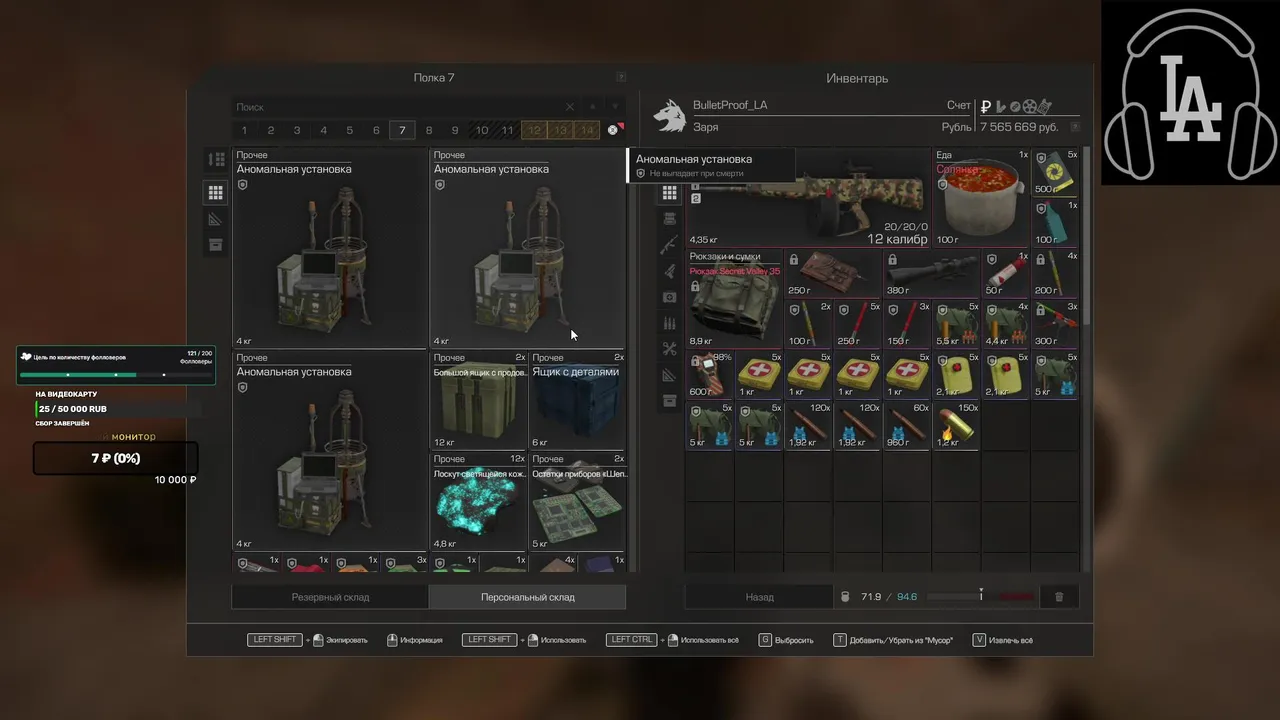Select the ruble currency icon next to Счет

tap(986, 106)
